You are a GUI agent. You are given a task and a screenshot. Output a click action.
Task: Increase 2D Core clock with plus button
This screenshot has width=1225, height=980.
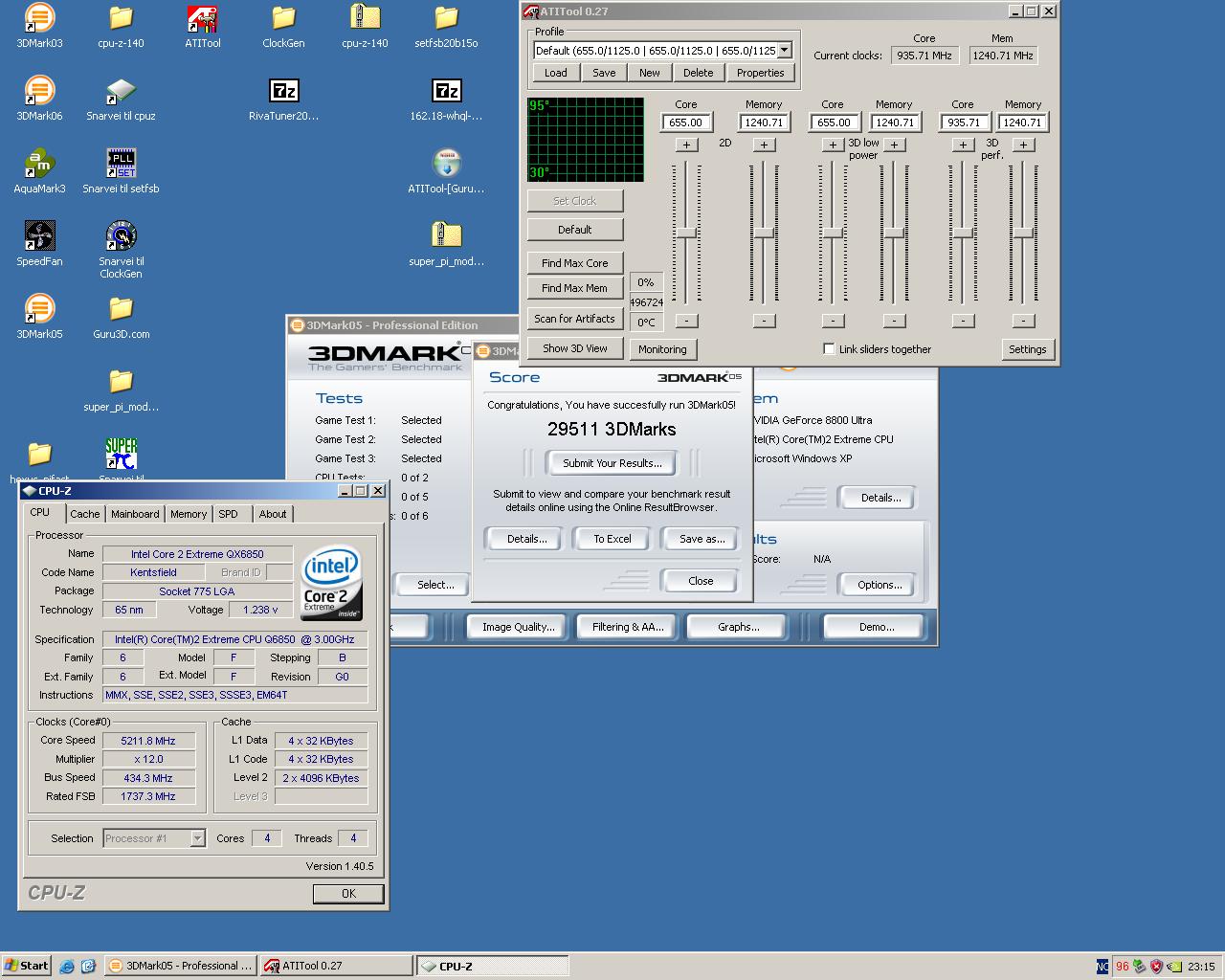[686, 145]
